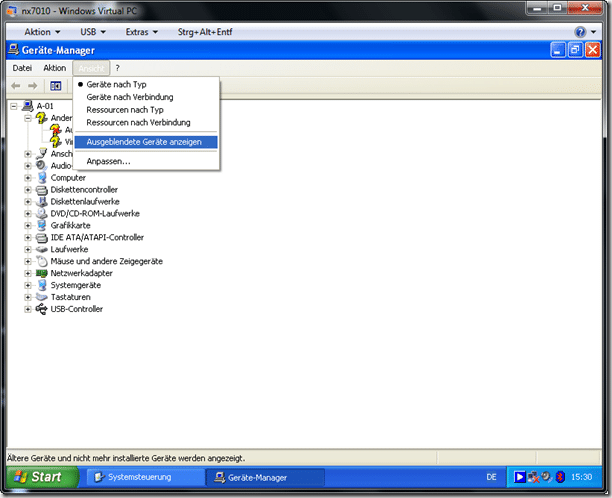The height and width of the screenshot is (498, 612).
Task: Click the network disconnected tray icon
Action: pos(533,477)
